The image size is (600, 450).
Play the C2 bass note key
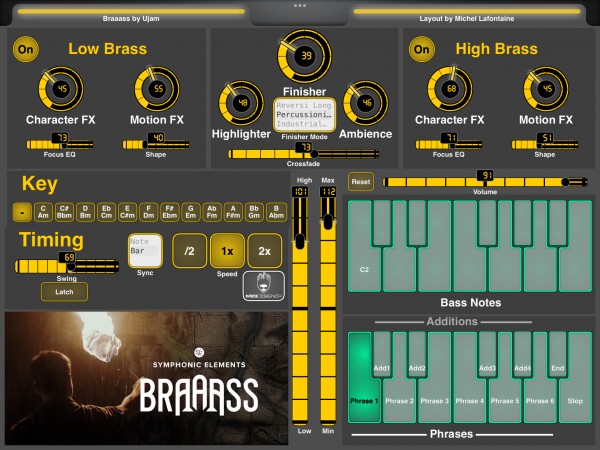(x=364, y=269)
